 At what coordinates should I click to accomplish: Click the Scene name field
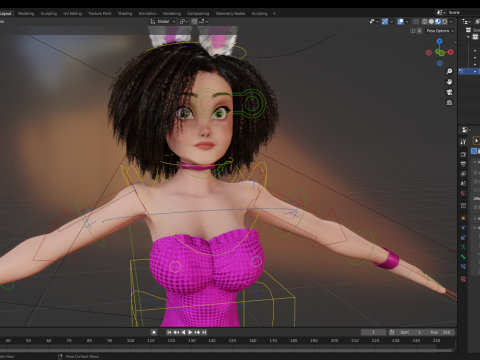pos(463,12)
